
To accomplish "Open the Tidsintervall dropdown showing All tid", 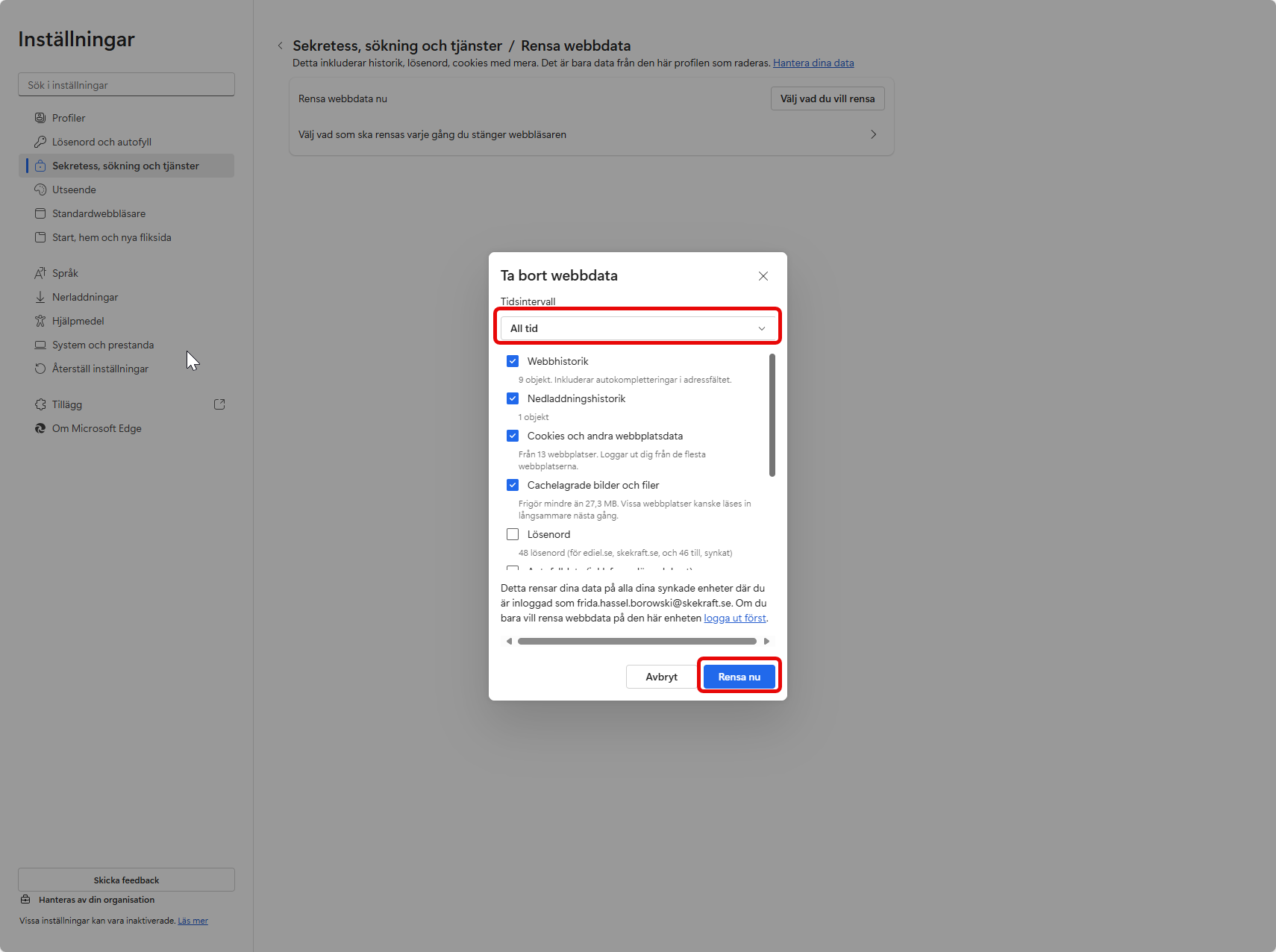I will click(637, 328).
